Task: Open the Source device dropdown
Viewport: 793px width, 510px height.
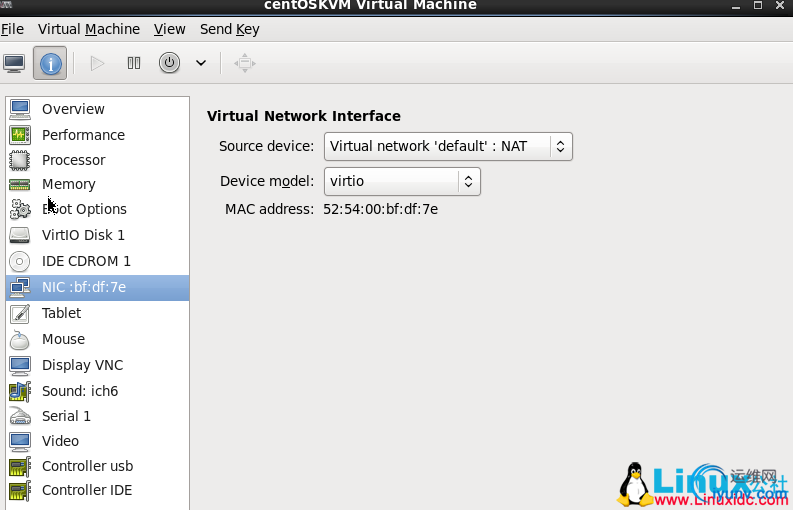Action: click(x=448, y=146)
